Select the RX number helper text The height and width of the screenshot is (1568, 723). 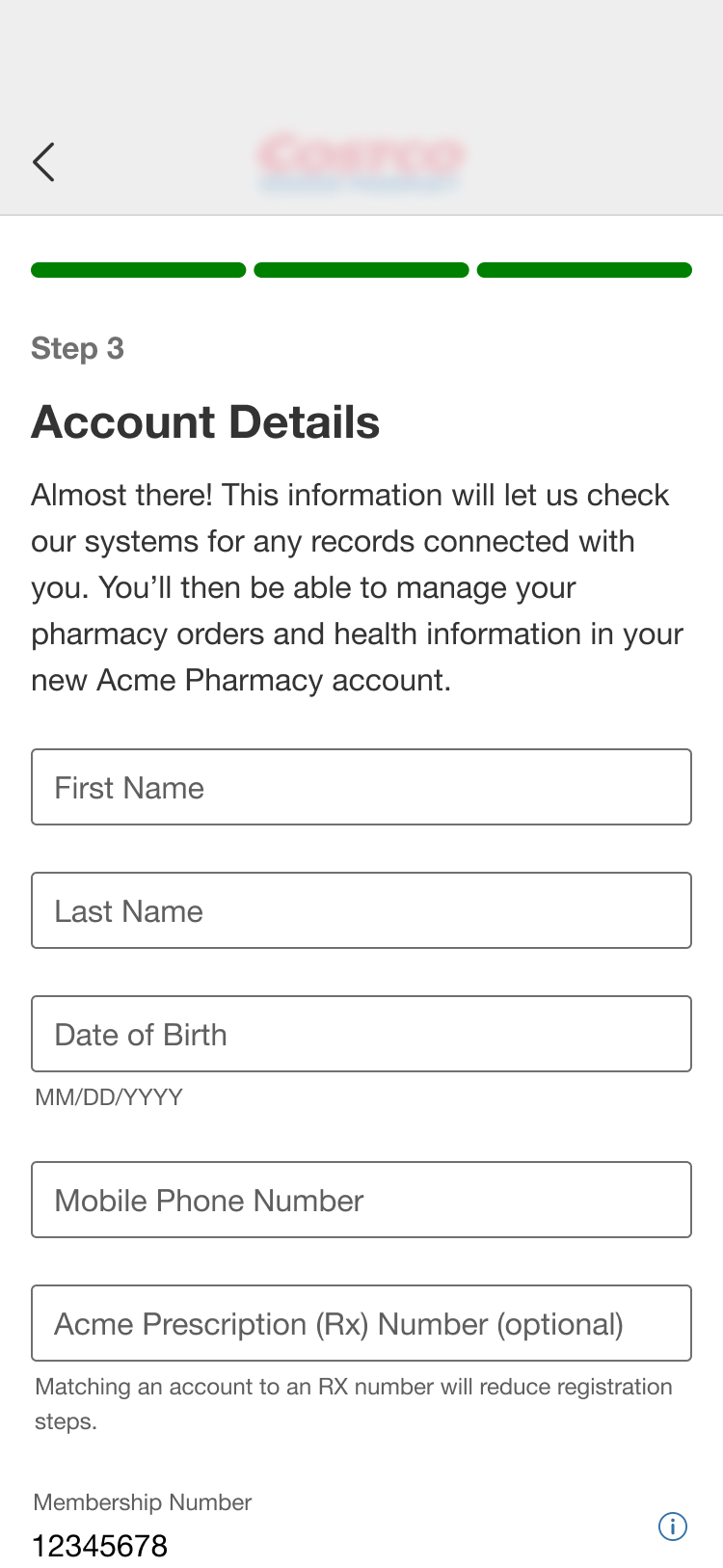(353, 1403)
